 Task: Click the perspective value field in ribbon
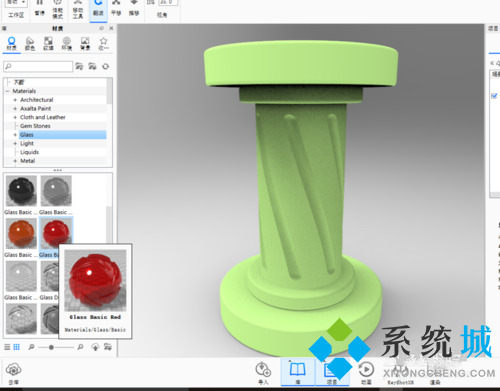coord(168,3)
